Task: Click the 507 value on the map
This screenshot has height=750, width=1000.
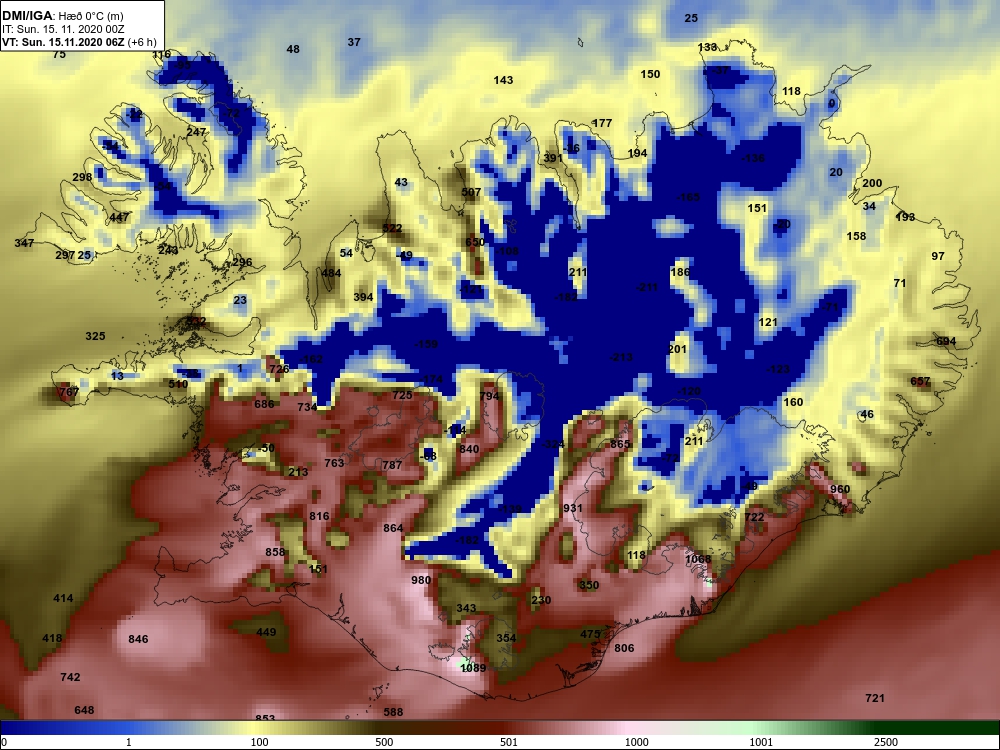Action: pyautogui.click(x=471, y=191)
